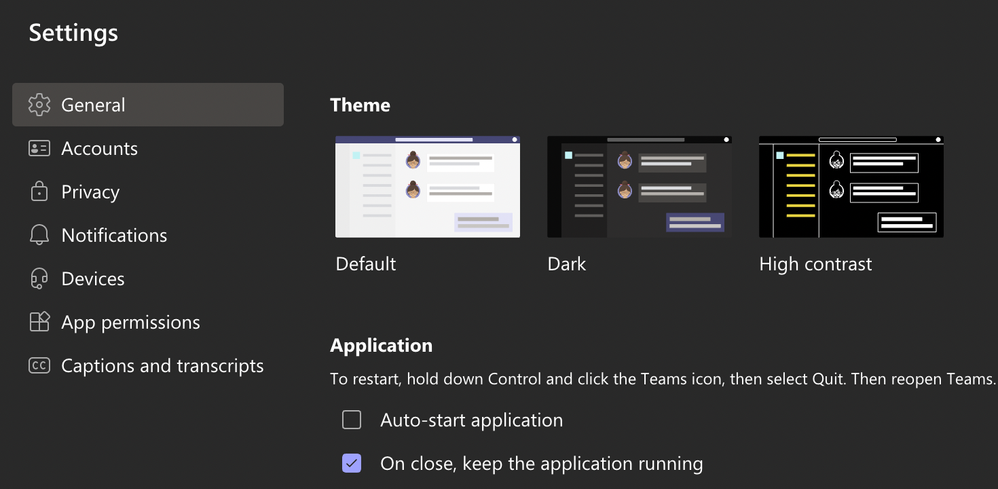The width and height of the screenshot is (998, 489).
Task: Click the App permissions grid icon
Action: point(39,322)
